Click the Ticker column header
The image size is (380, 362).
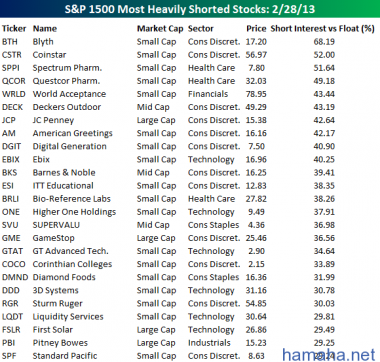14,29
